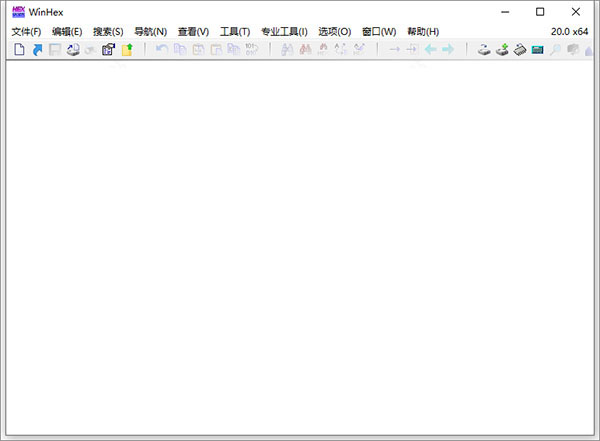Image resolution: width=600 pixels, height=441 pixels.
Task: Open the 文件(F) menu
Action: point(26,32)
